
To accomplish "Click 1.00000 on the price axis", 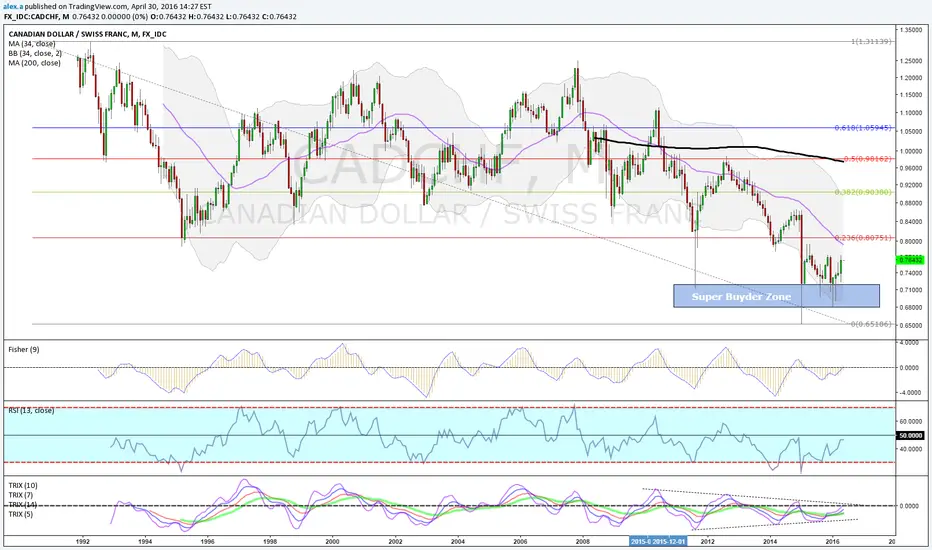I will tap(911, 151).
